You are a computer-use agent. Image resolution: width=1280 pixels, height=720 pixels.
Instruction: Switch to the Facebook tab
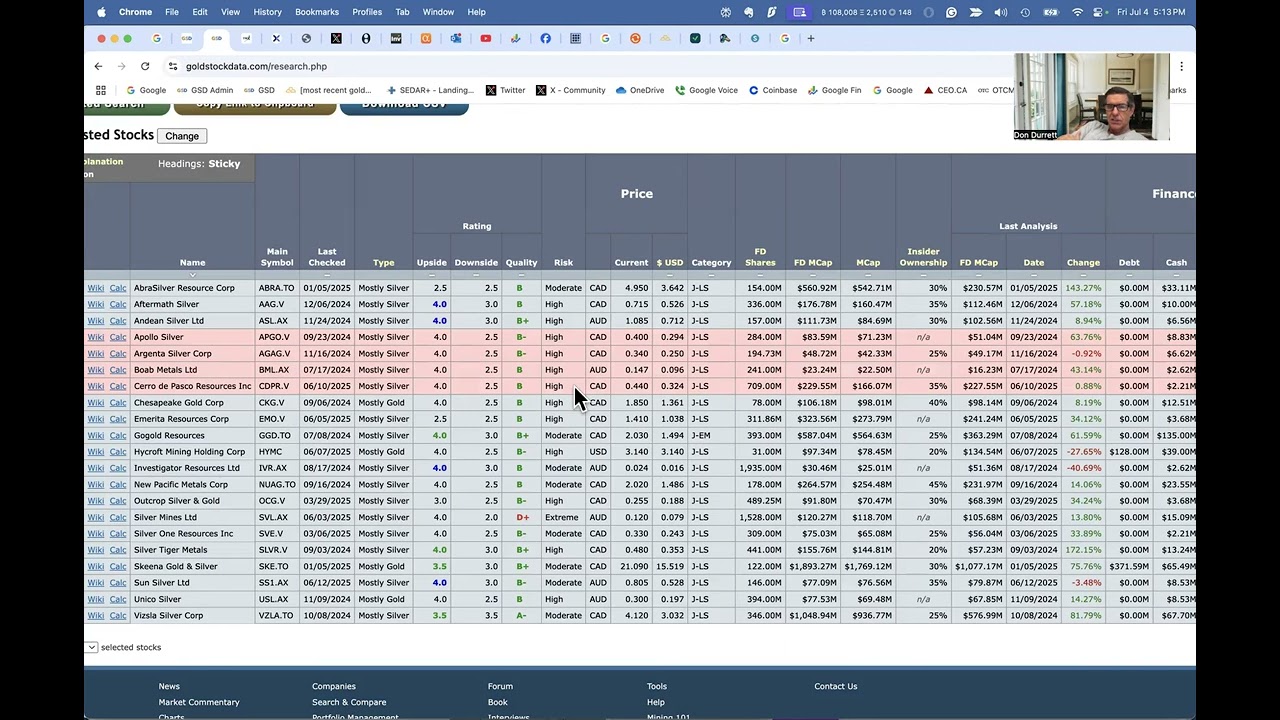pos(545,38)
